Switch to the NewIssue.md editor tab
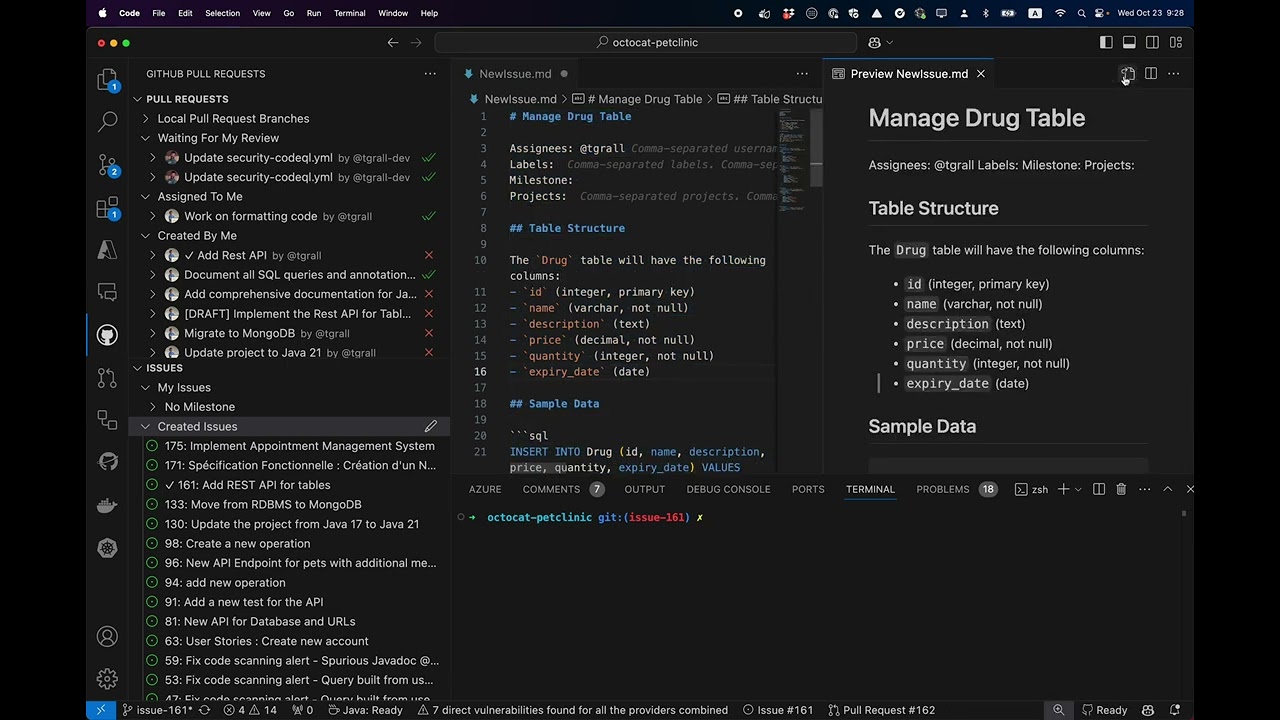The height and width of the screenshot is (720, 1280). coord(515,74)
